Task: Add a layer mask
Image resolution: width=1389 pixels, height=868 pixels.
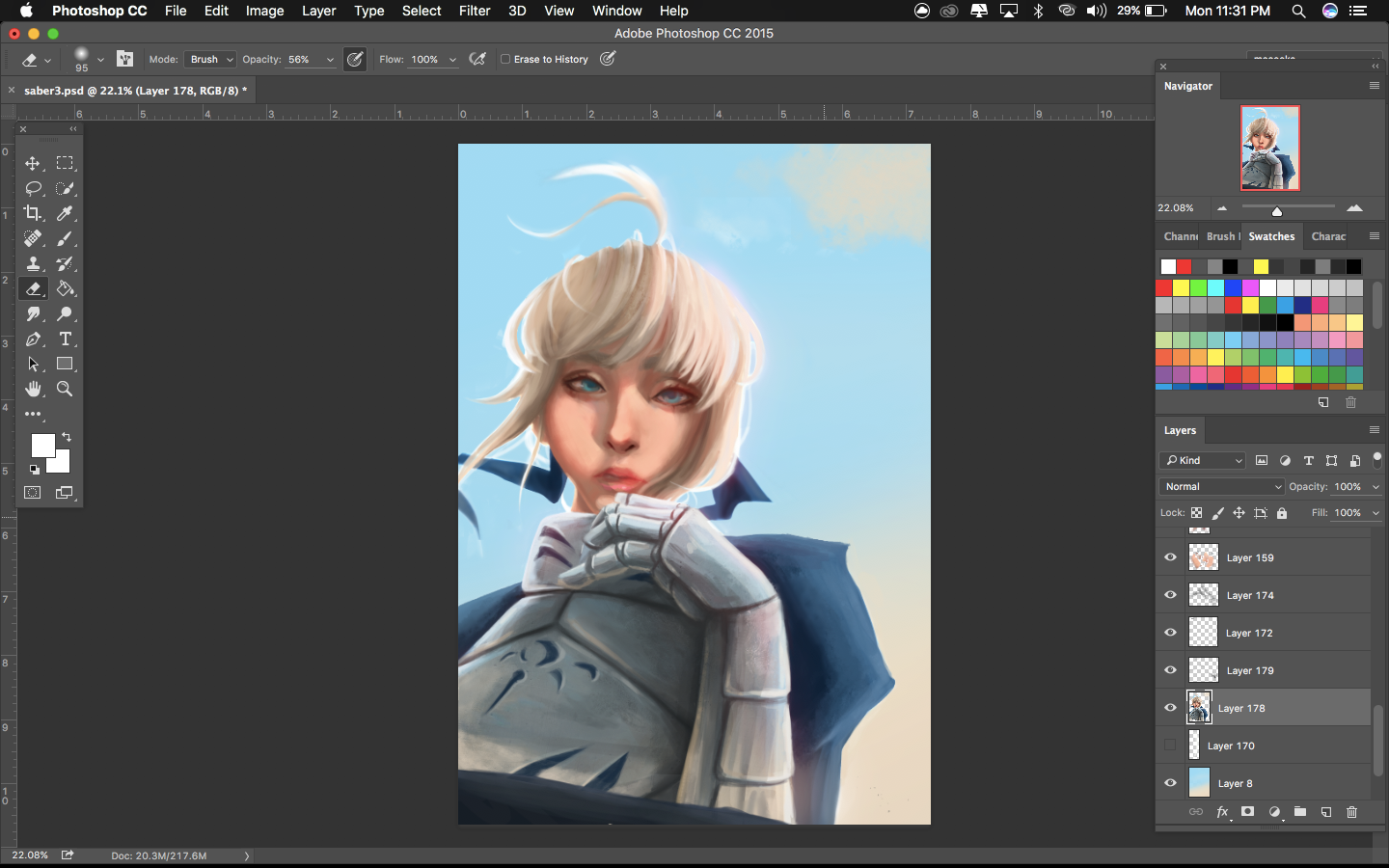Action: [x=1247, y=812]
